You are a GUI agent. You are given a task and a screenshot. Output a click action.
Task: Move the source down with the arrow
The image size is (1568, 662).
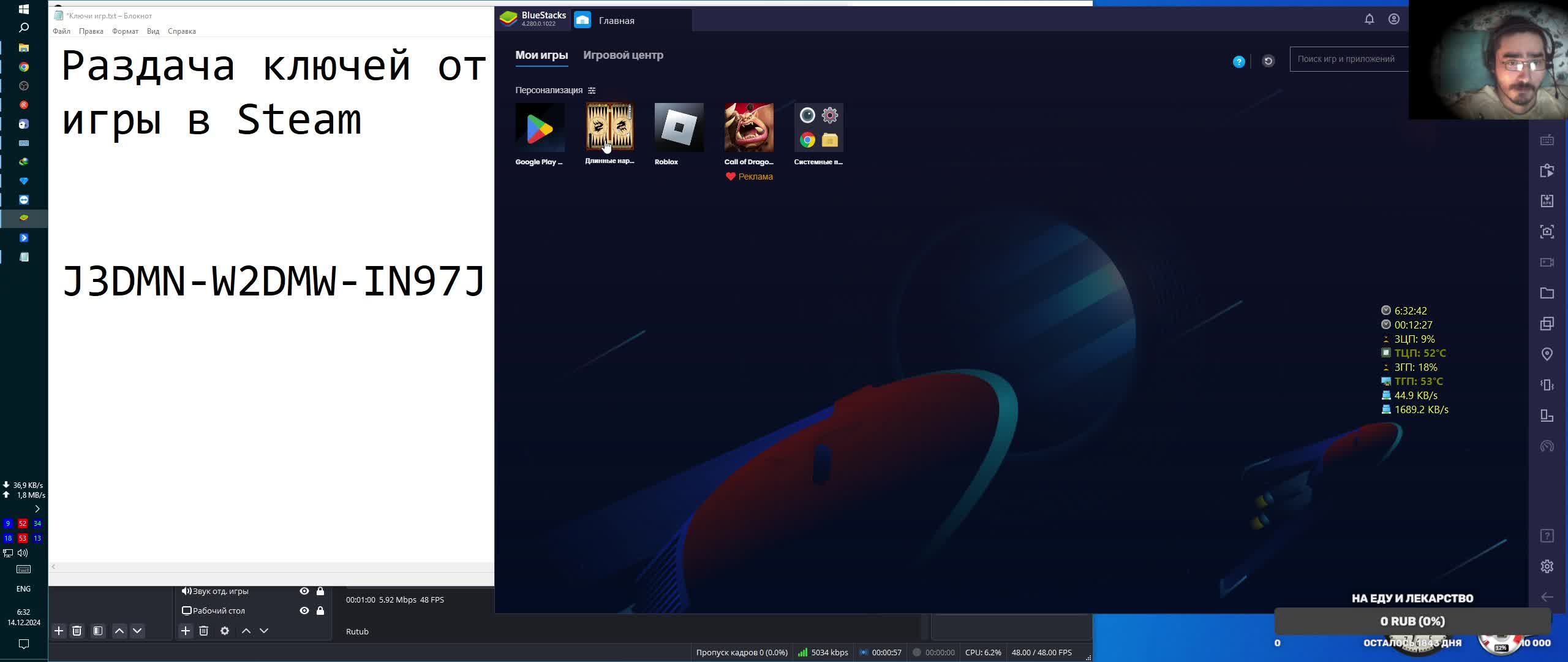coord(264,631)
